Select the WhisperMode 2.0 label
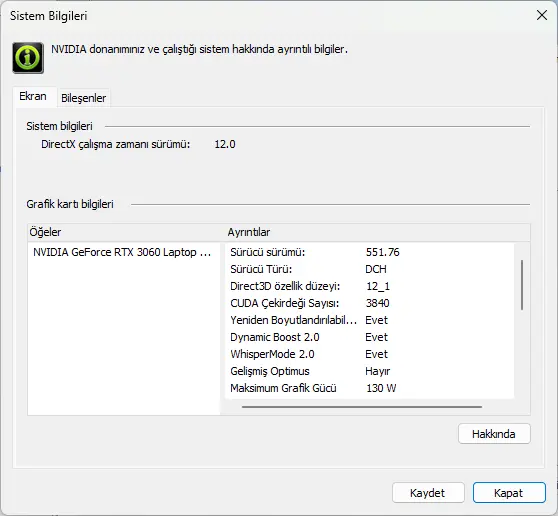The image size is (558, 516). pyautogui.click(x=272, y=354)
